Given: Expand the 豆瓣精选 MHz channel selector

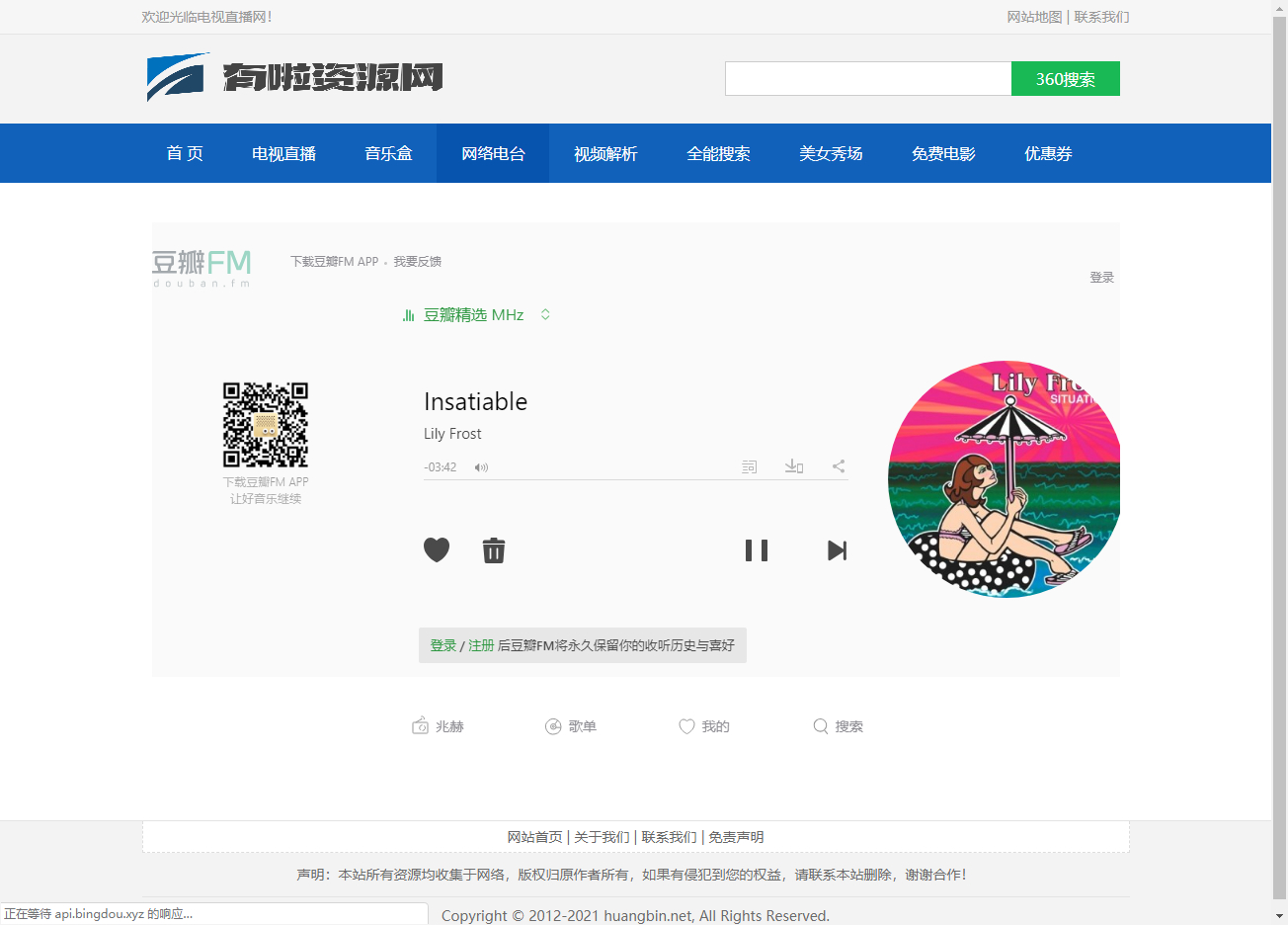Looking at the screenshot, I should [x=545, y=314].
